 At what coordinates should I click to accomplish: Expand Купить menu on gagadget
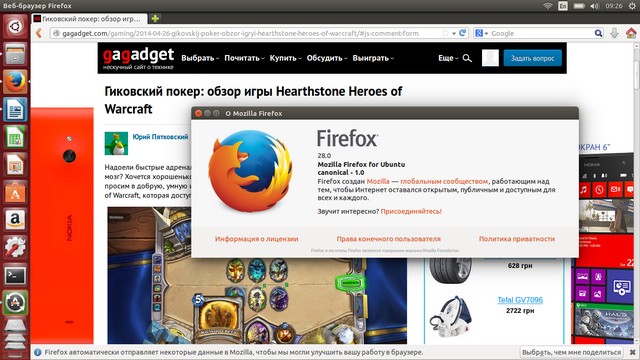[x=285, y=58]
